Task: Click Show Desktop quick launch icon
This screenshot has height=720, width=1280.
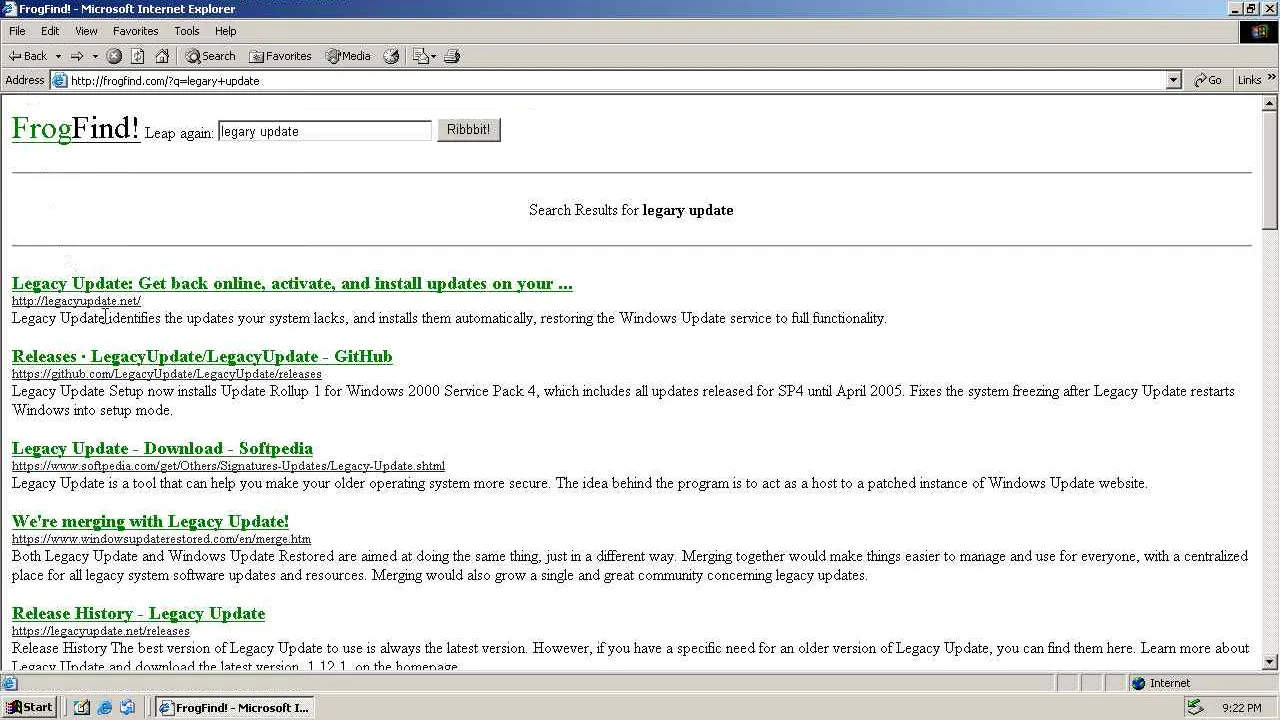Action: click(x=82, y=707)
